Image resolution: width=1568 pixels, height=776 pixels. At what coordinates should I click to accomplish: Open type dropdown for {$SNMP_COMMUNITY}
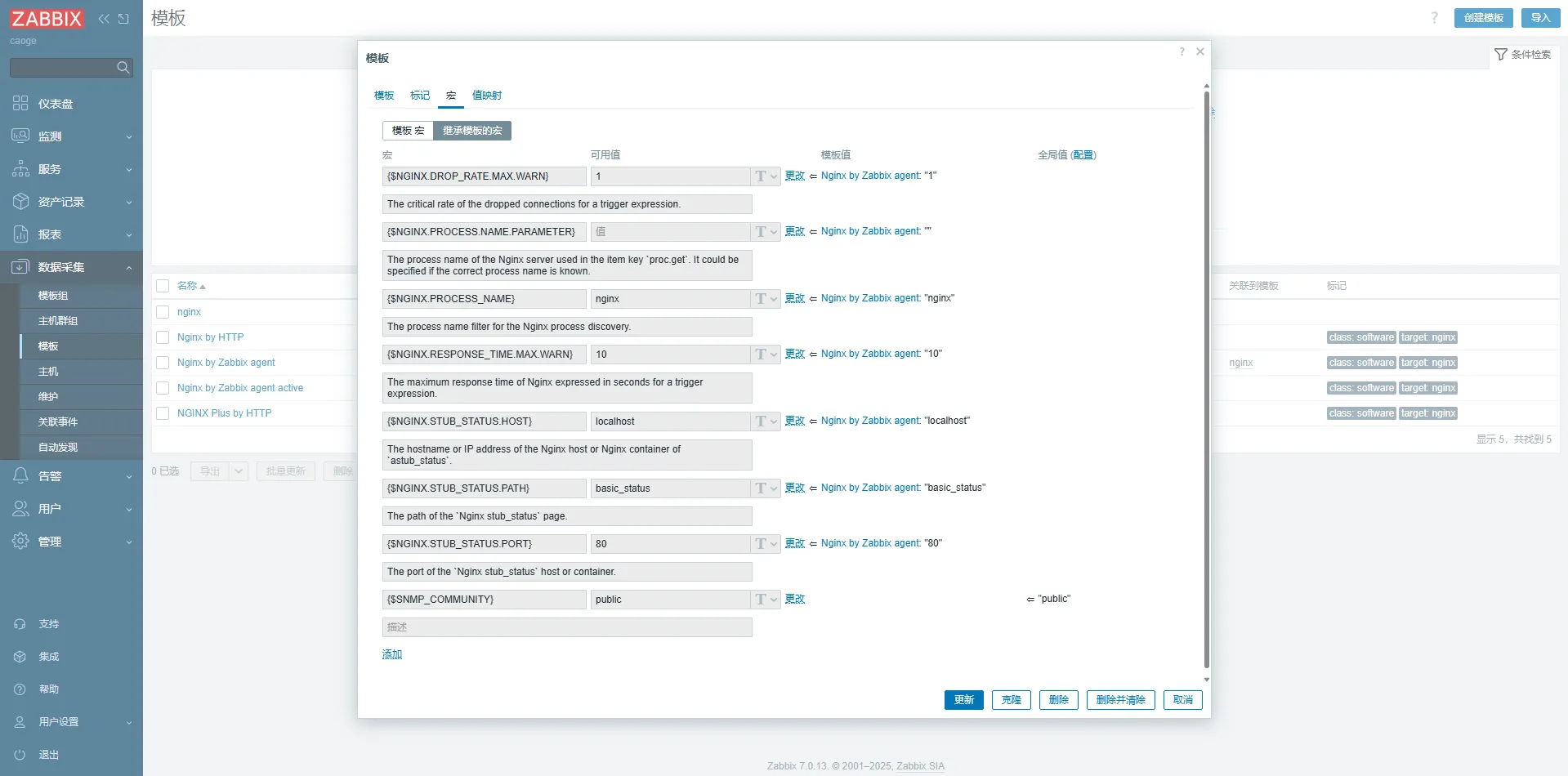pyautogui.click(x=766, y=600)
